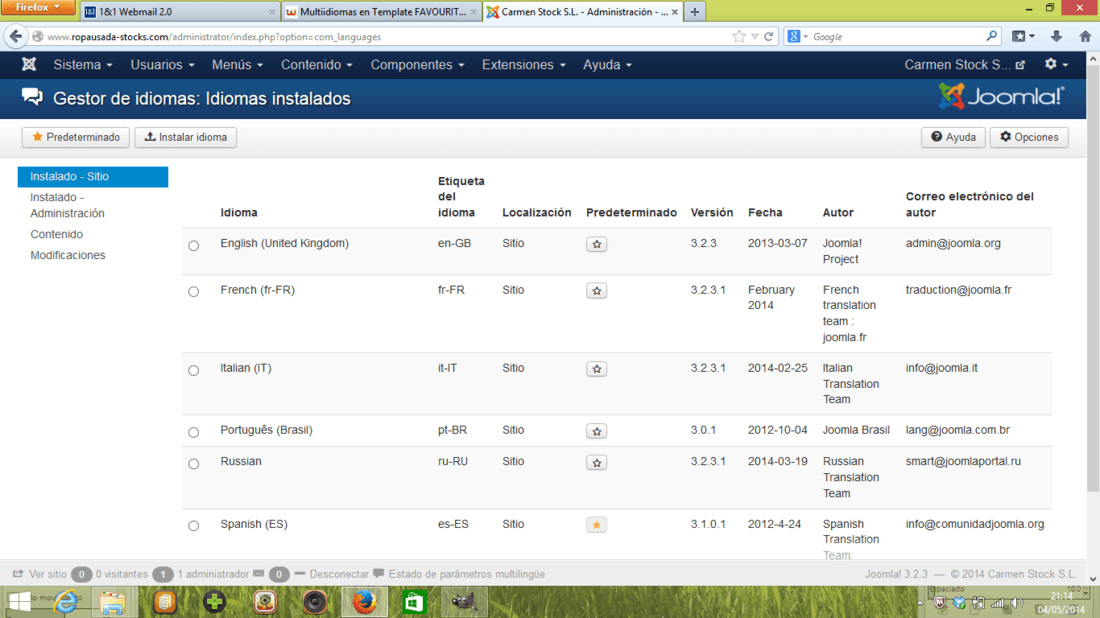Open Carmen Stock S... site link

[965, 65]
